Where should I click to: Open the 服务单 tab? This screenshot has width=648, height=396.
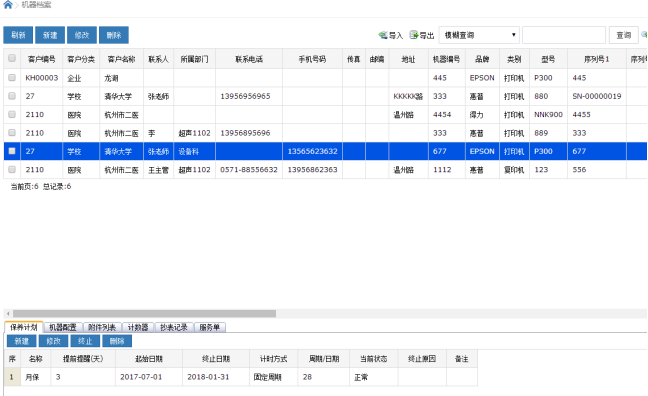coord(210,327)
